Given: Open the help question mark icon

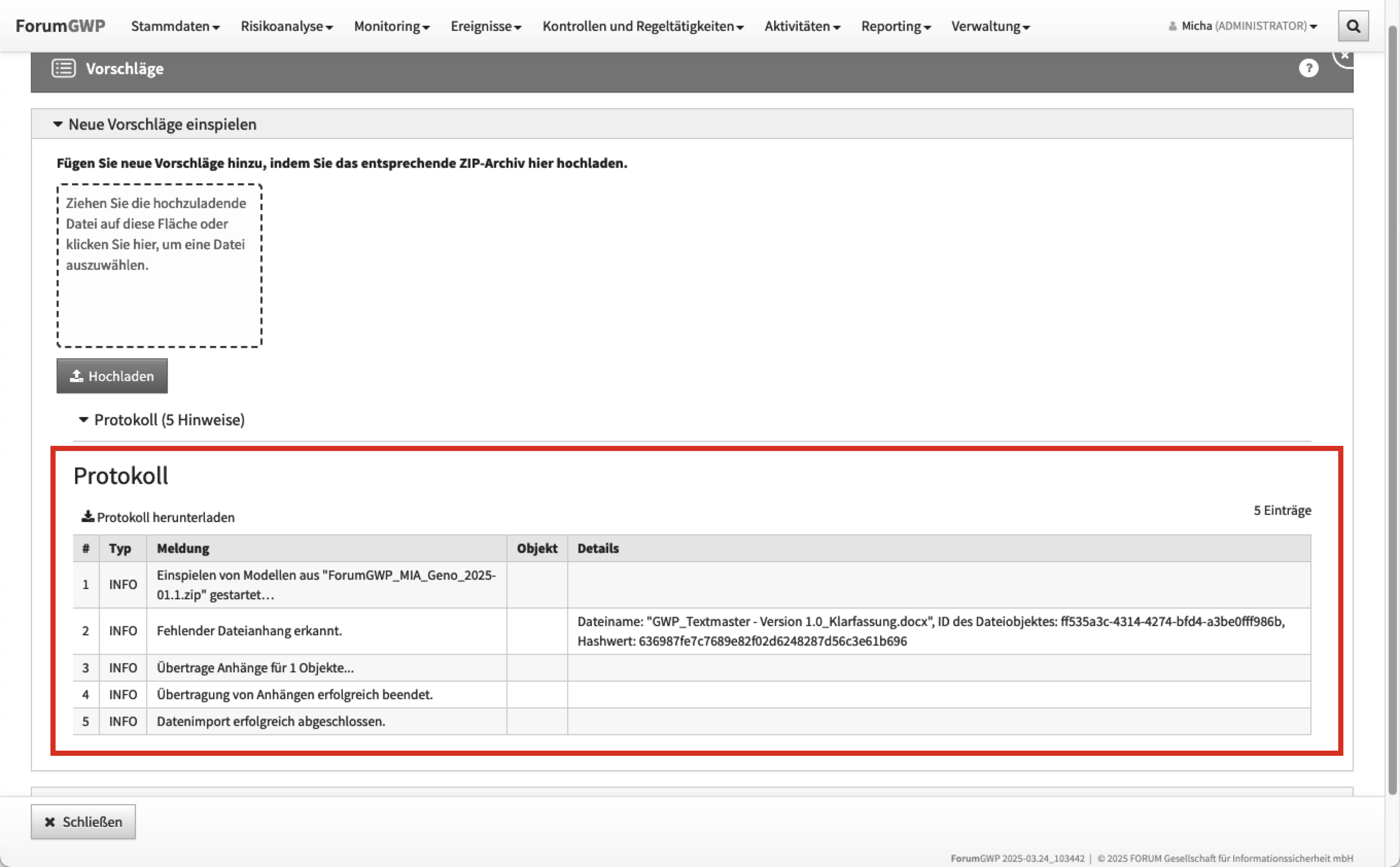Looking at the screenshot, I should (x=1308, y=68).
